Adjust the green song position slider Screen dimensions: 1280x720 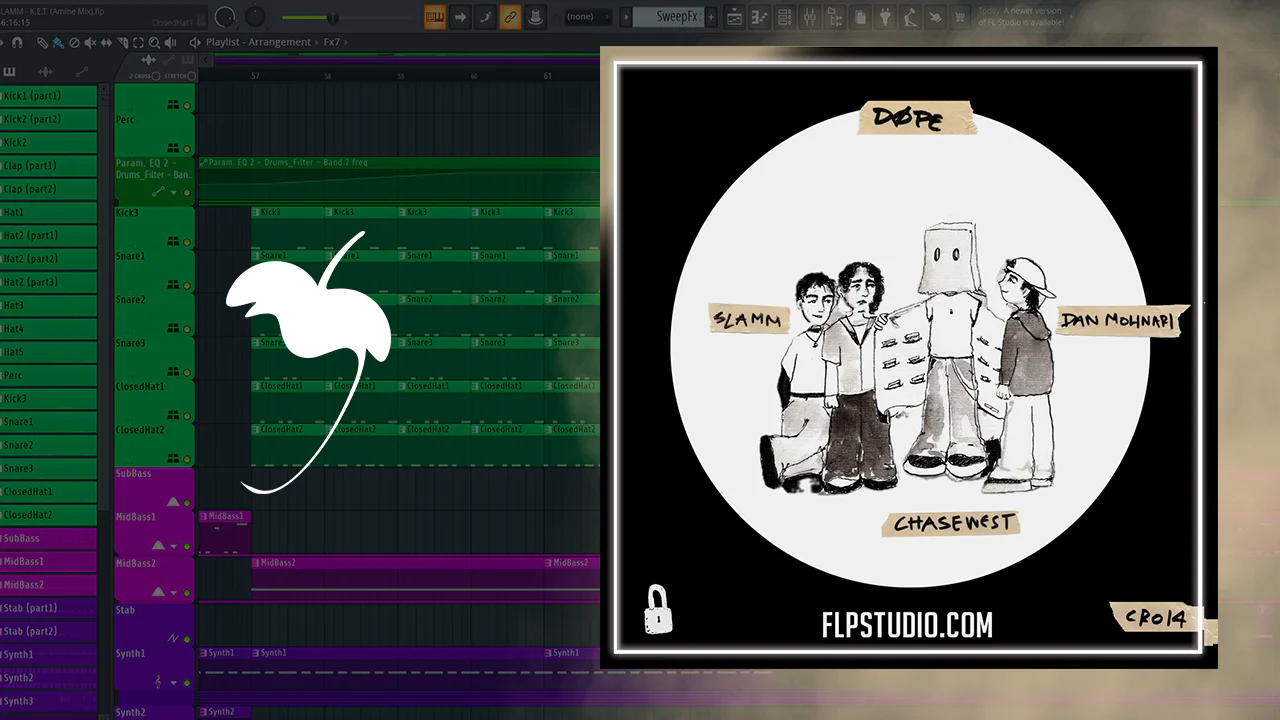pos(332,17)
